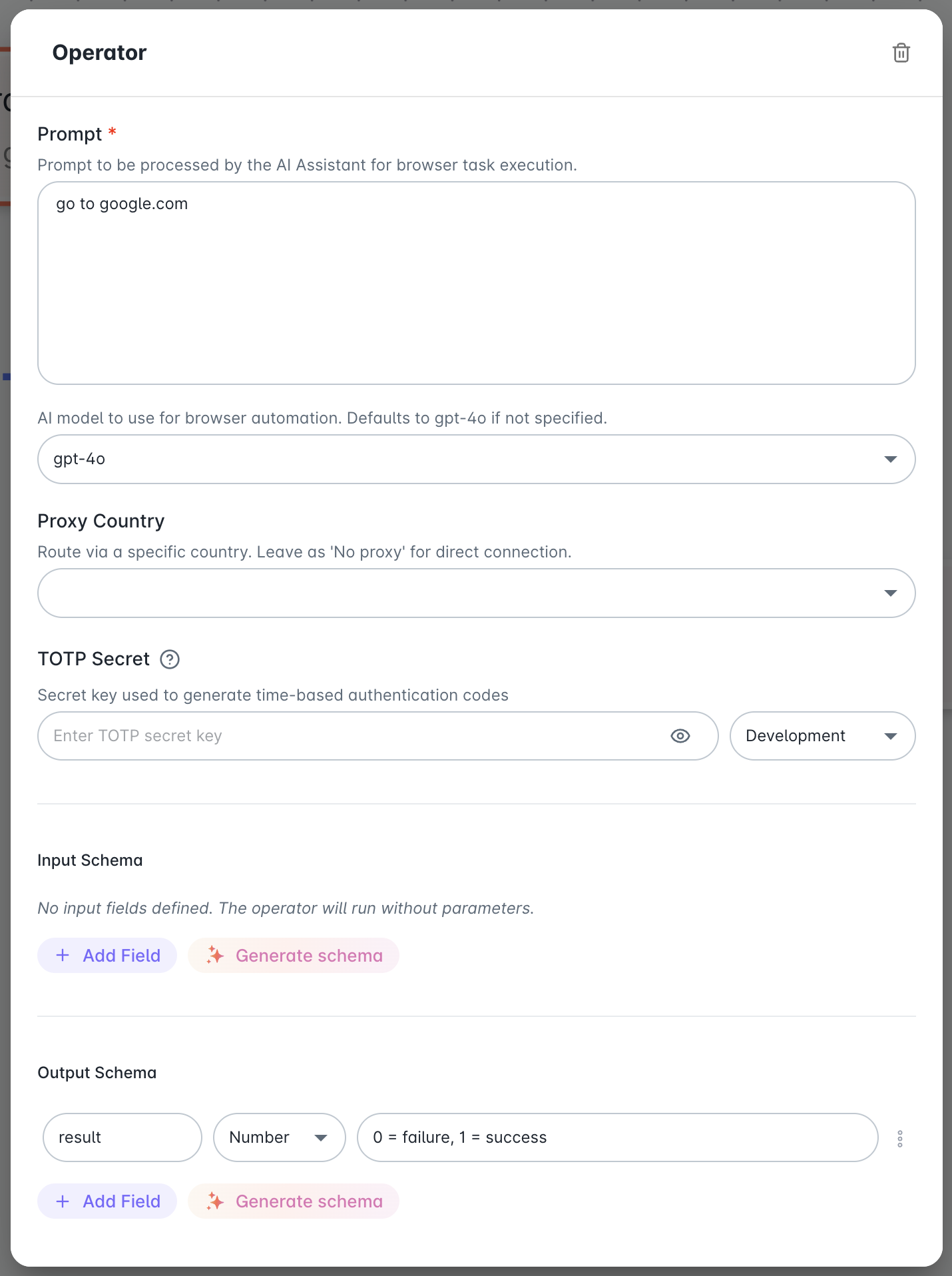Focus the Prompt text area

pos(476,283)
